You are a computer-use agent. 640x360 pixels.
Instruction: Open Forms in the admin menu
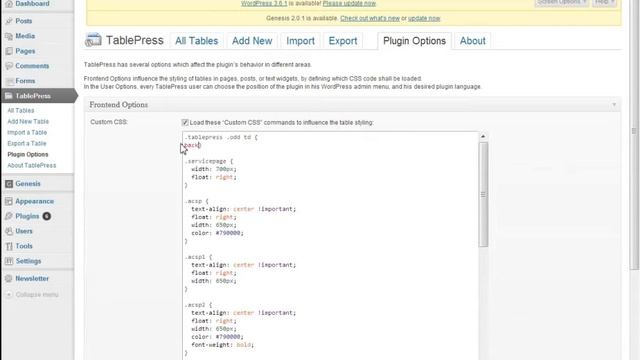click(x=25, y=81)
